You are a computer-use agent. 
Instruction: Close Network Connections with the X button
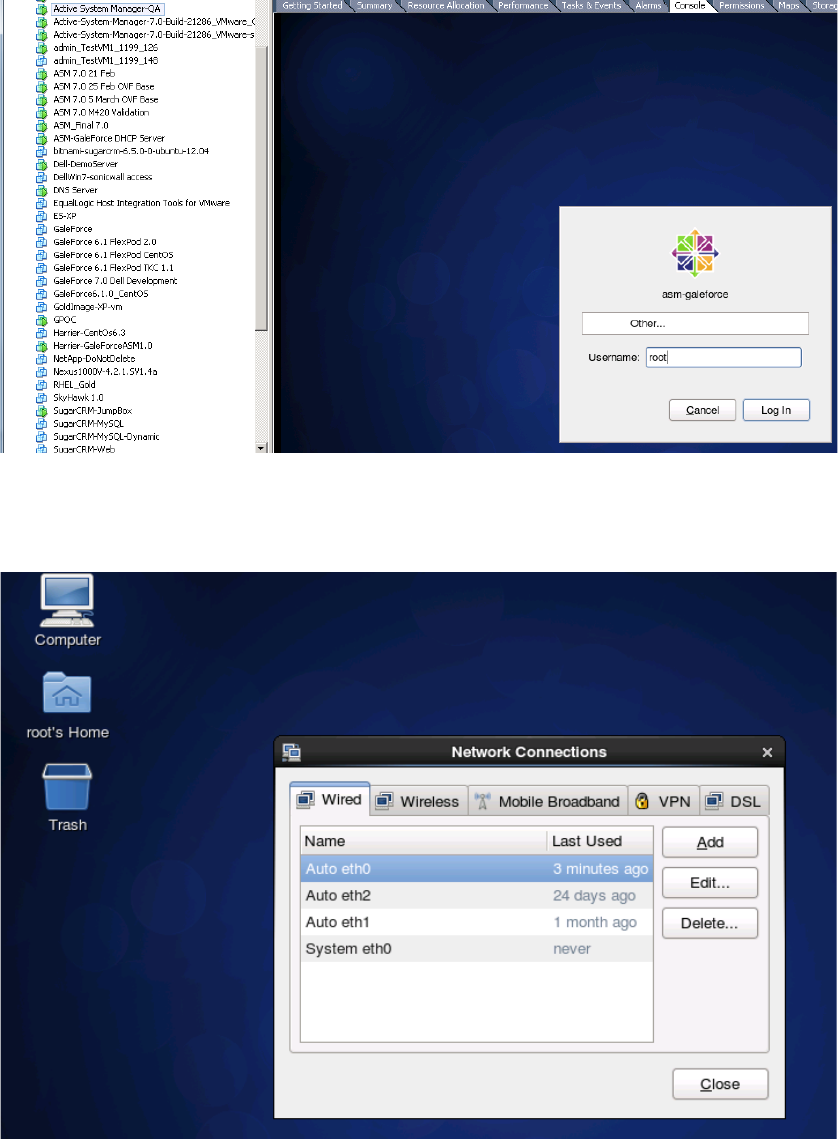pyautogui.click(x=767, y=753)
